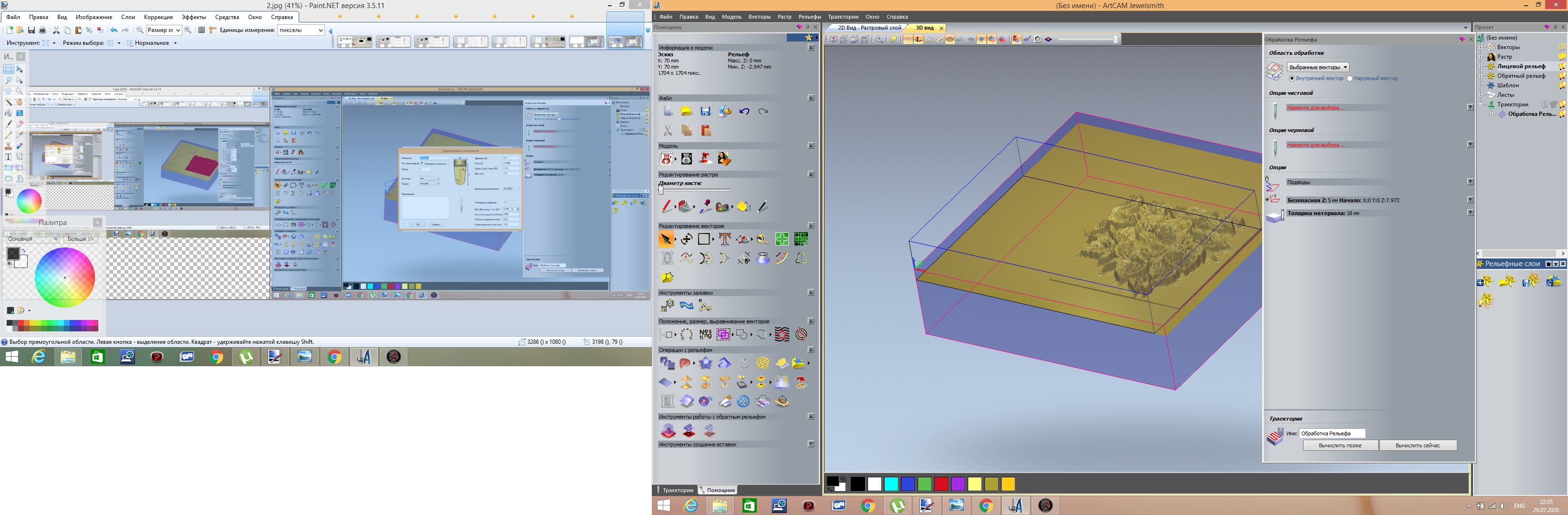1568x515 pixels.
Task: Select the Наружный вектор radio button
Action: (1349, 78)
